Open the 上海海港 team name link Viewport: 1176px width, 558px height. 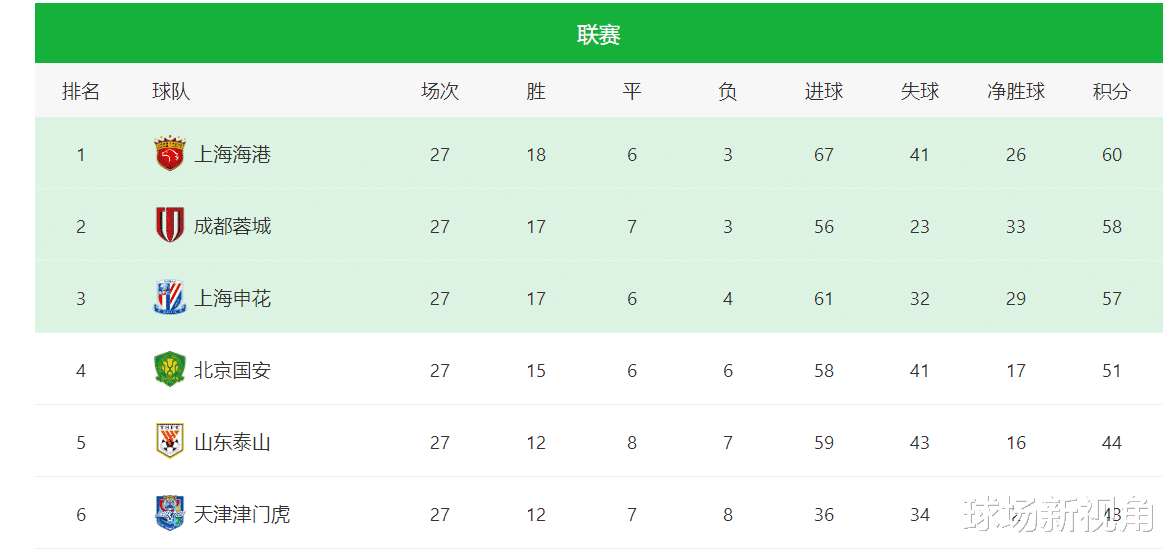(232, 154)
